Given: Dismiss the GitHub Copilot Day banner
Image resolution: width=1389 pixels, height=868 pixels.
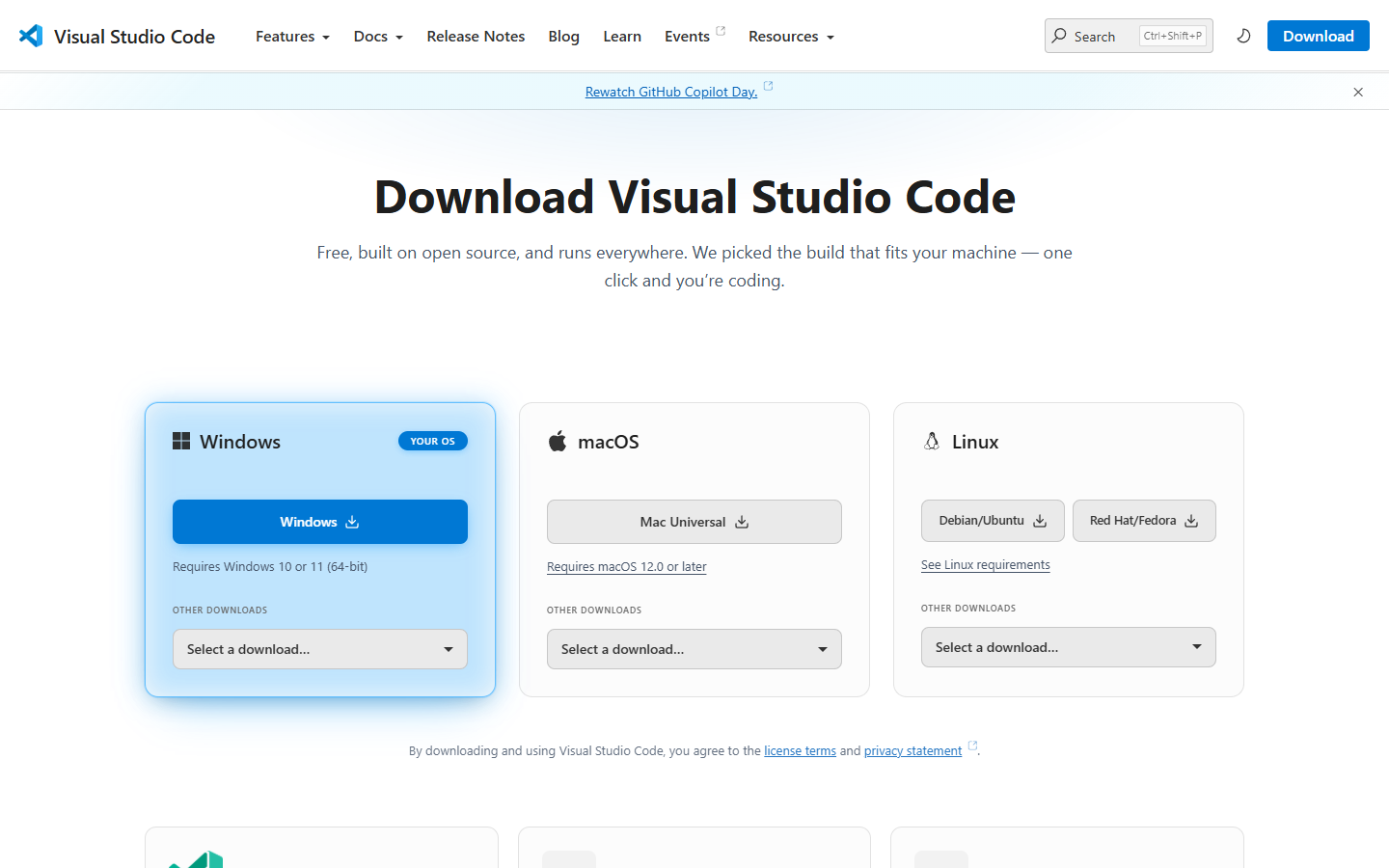Looking at the screenshot, I should pyautogui.click(x=1358, y=92).
